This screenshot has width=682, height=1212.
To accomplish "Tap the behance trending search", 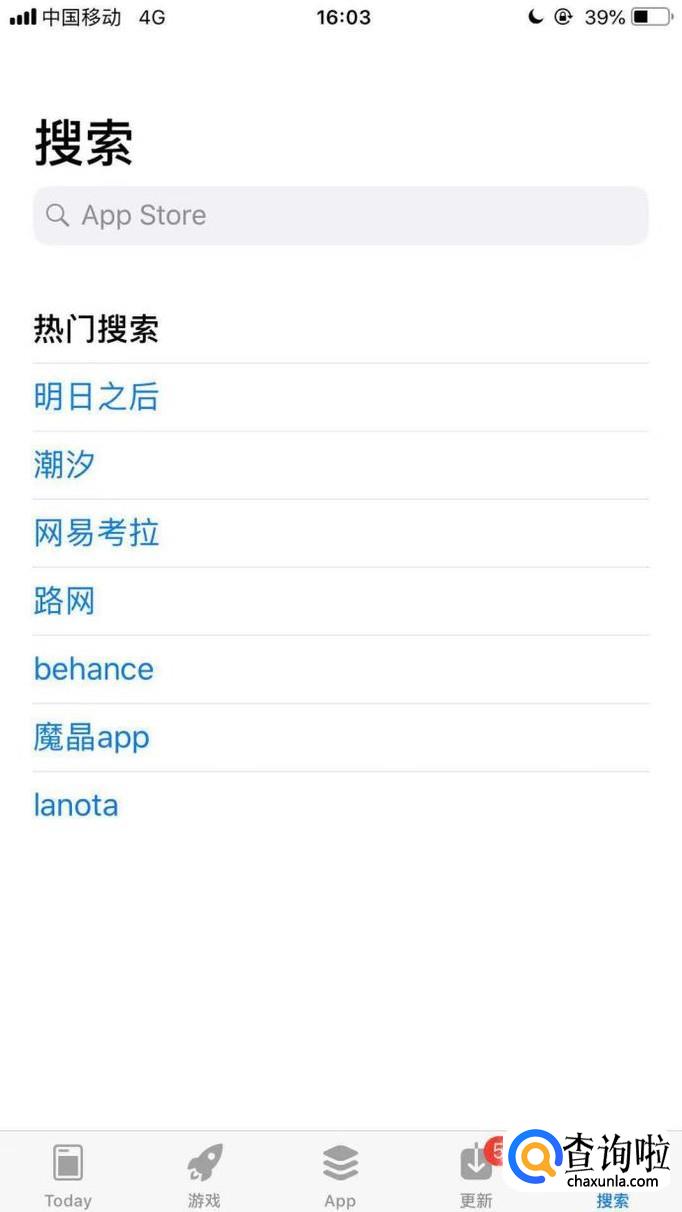I will point(94,669).
